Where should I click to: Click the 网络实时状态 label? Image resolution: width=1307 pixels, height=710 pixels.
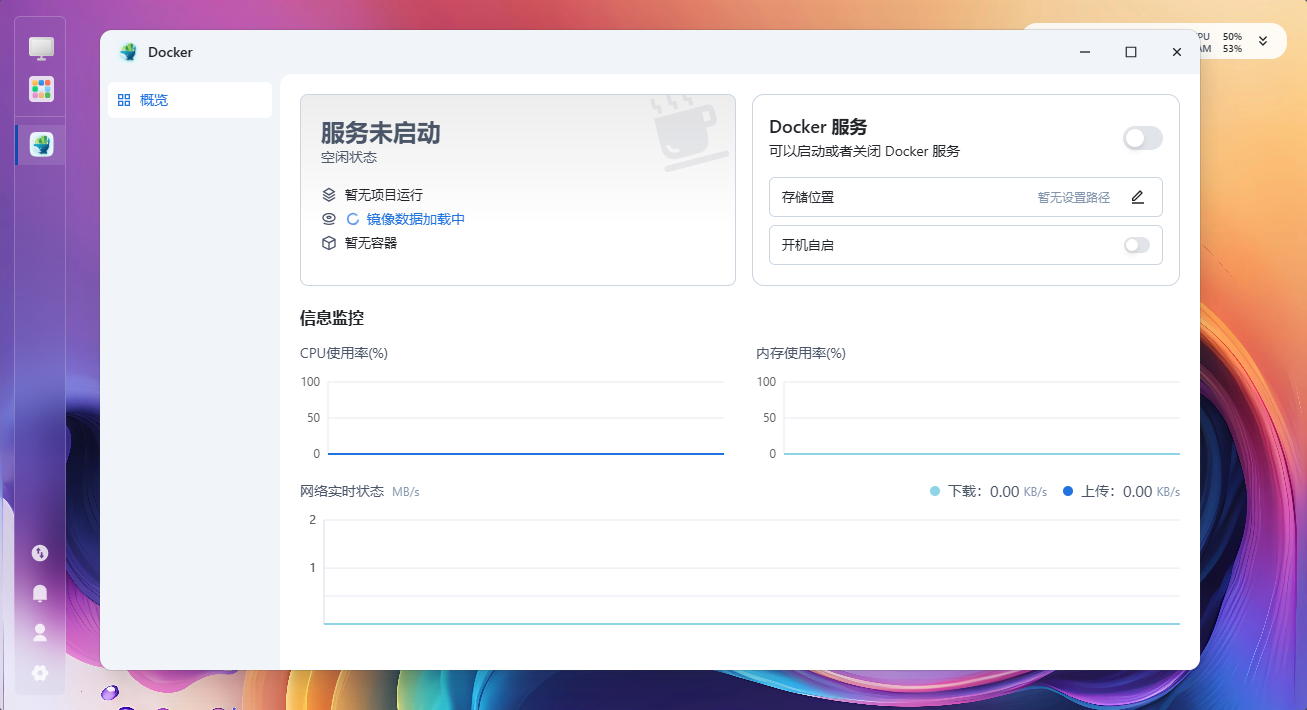click(x=342, y=492)
